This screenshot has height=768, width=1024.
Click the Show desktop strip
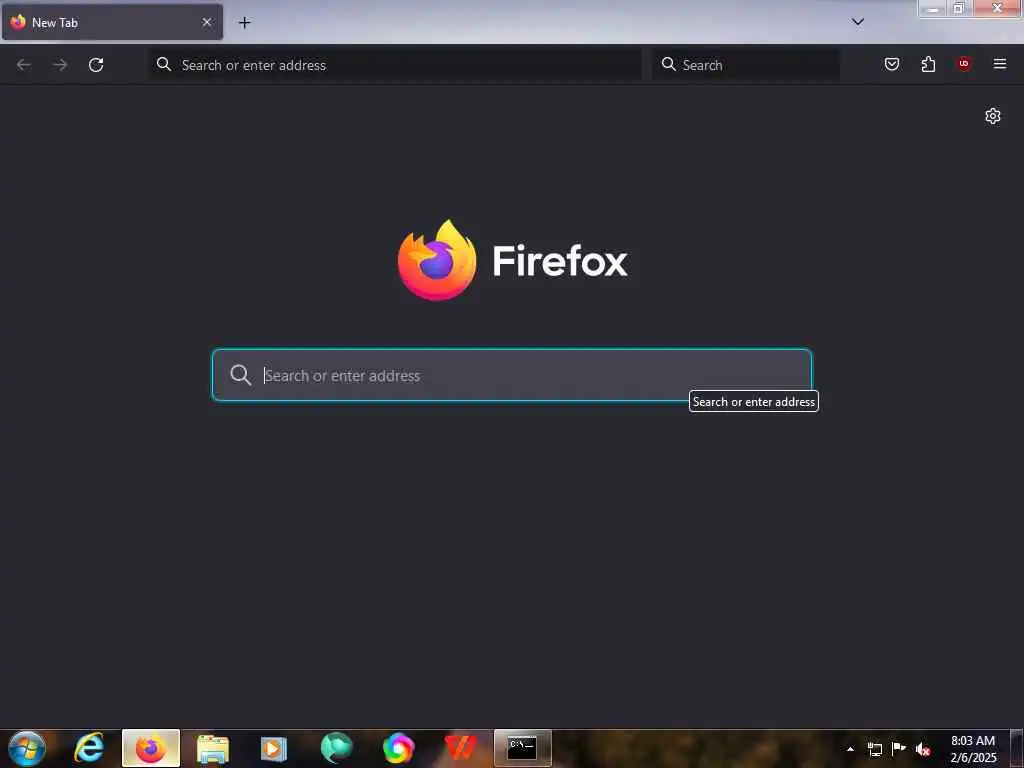(x=1017, y=748)
